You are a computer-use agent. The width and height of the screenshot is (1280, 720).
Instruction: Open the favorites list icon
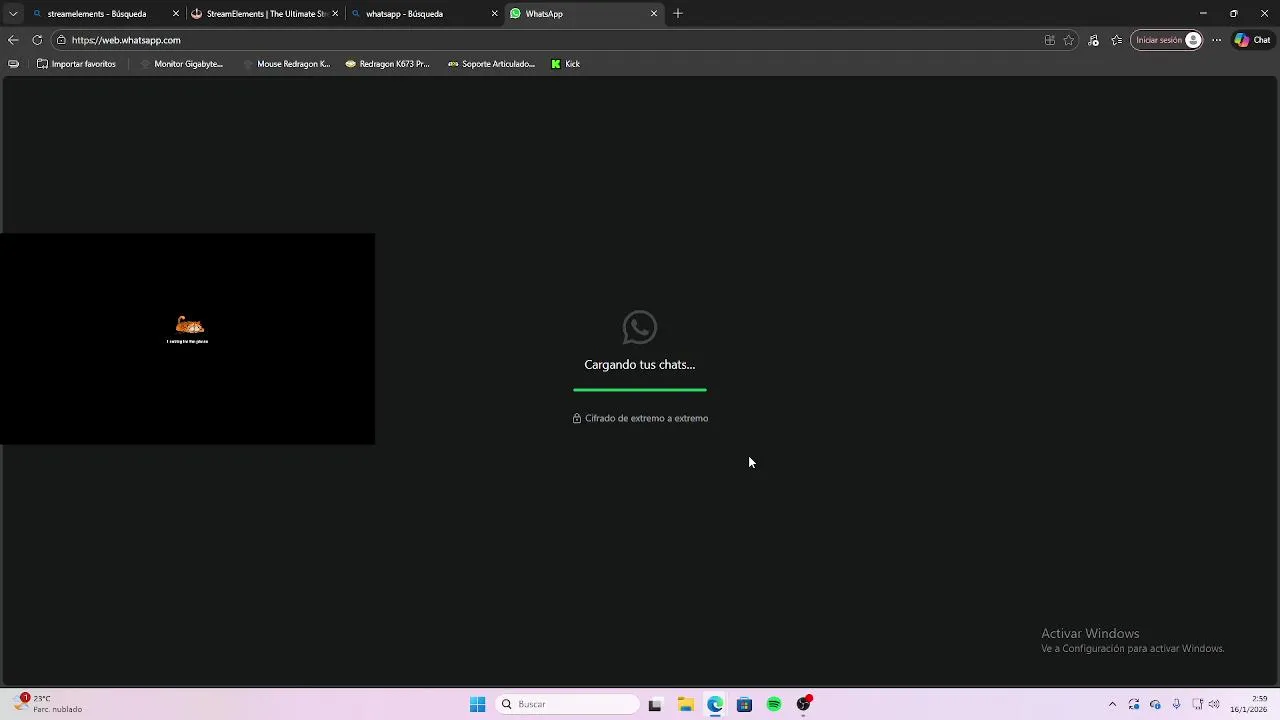tap(1117, 40)
